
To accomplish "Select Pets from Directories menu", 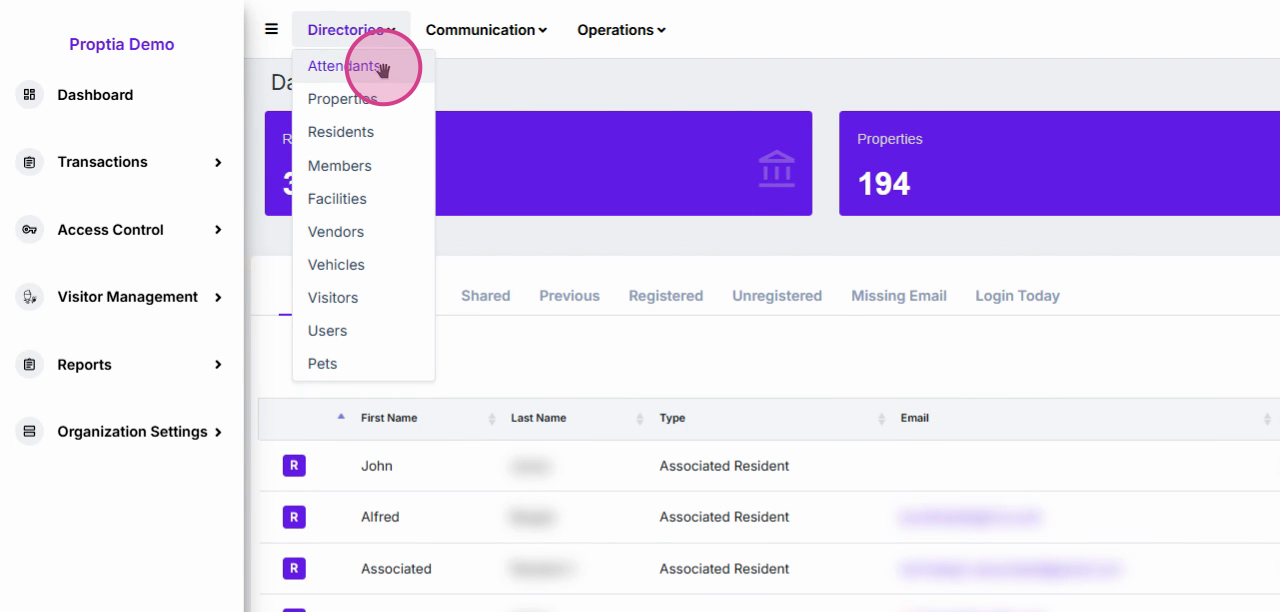I will 363,364.
